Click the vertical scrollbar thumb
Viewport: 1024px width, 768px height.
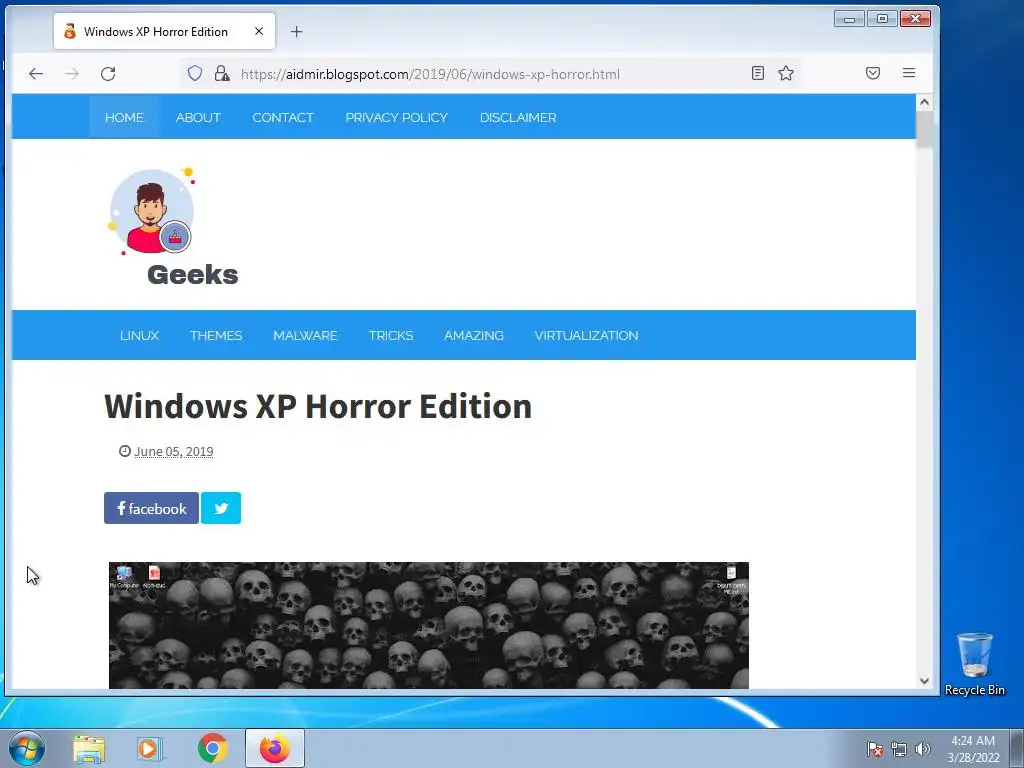924,129
